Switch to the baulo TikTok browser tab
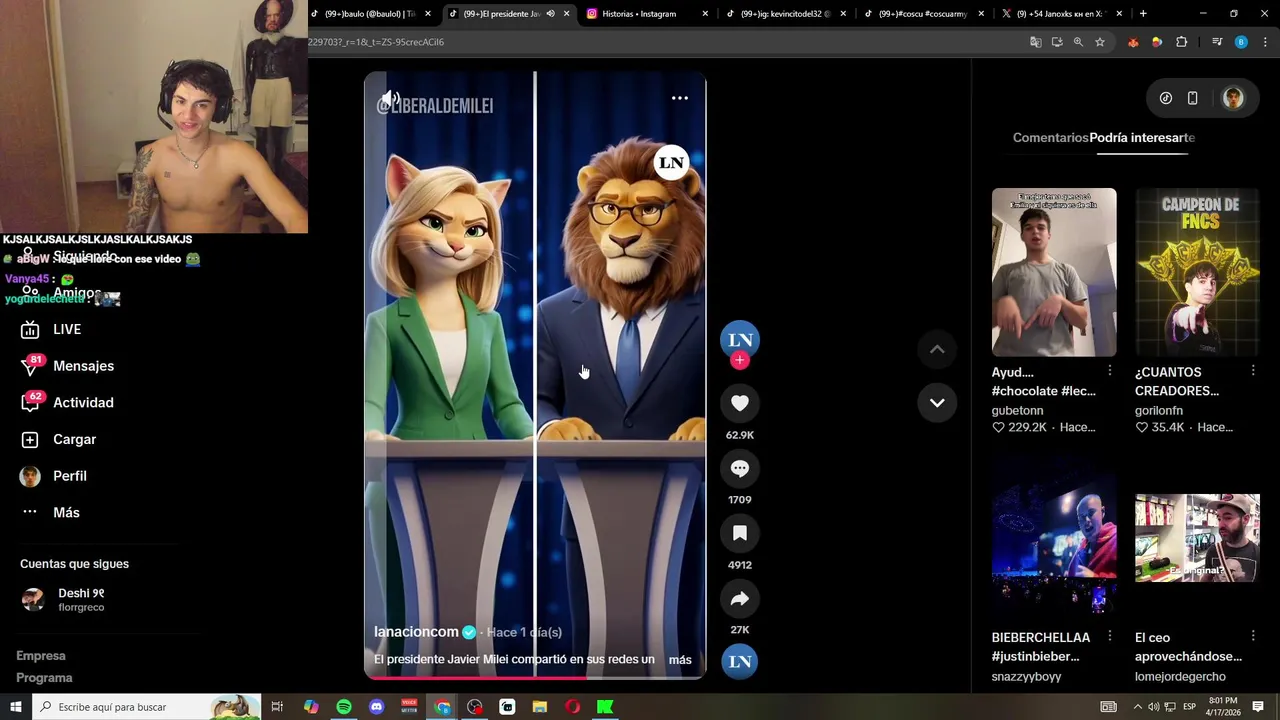 (x=368, y=14)
